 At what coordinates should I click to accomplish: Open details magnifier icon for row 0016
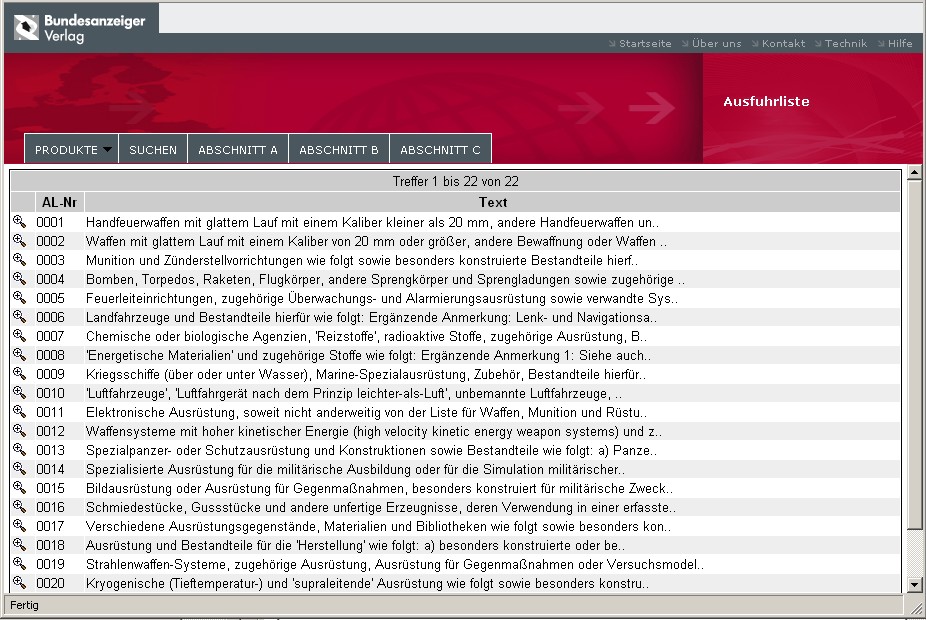pos(19,507)
